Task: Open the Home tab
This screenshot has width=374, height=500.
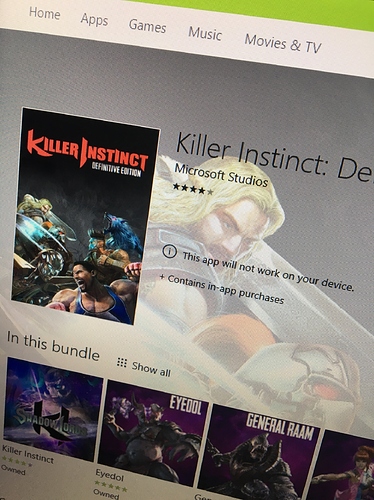Action: point(44,13)
